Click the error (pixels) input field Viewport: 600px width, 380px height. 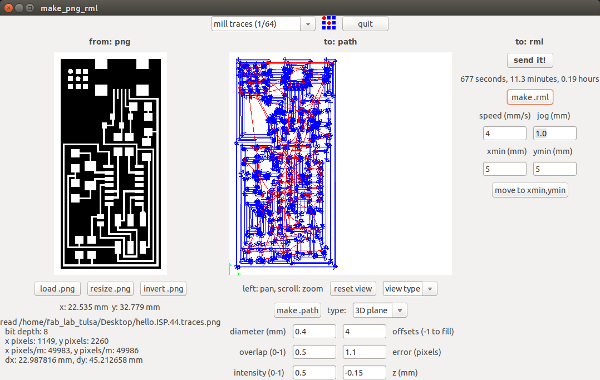tap(364, 352)
